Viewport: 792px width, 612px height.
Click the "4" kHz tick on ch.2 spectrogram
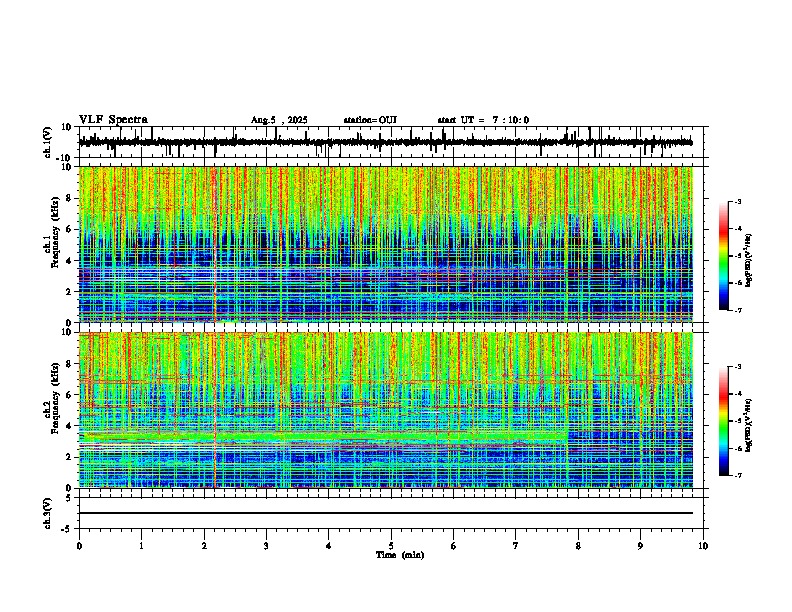click(x=70, y=426)
